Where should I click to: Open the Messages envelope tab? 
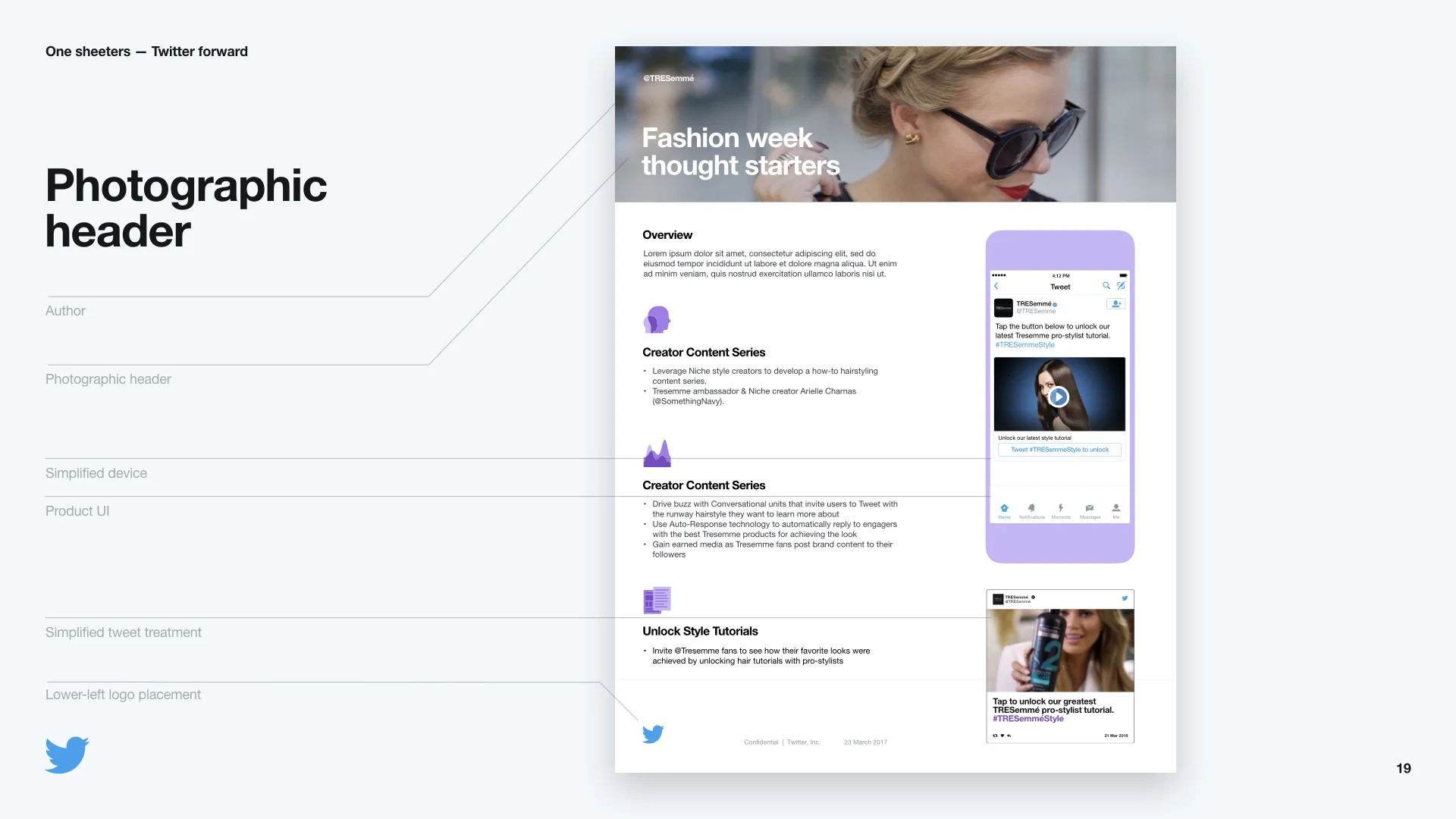[1090, 509]
